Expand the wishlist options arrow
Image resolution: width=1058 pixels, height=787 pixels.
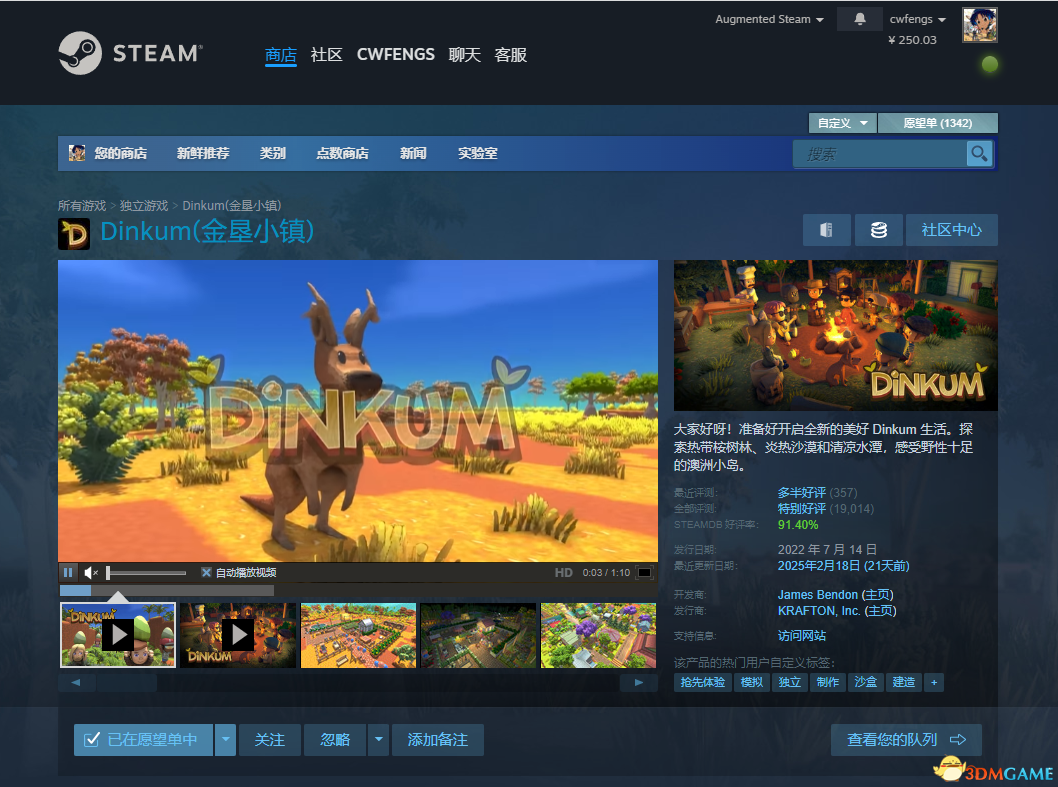click(226, 740)
